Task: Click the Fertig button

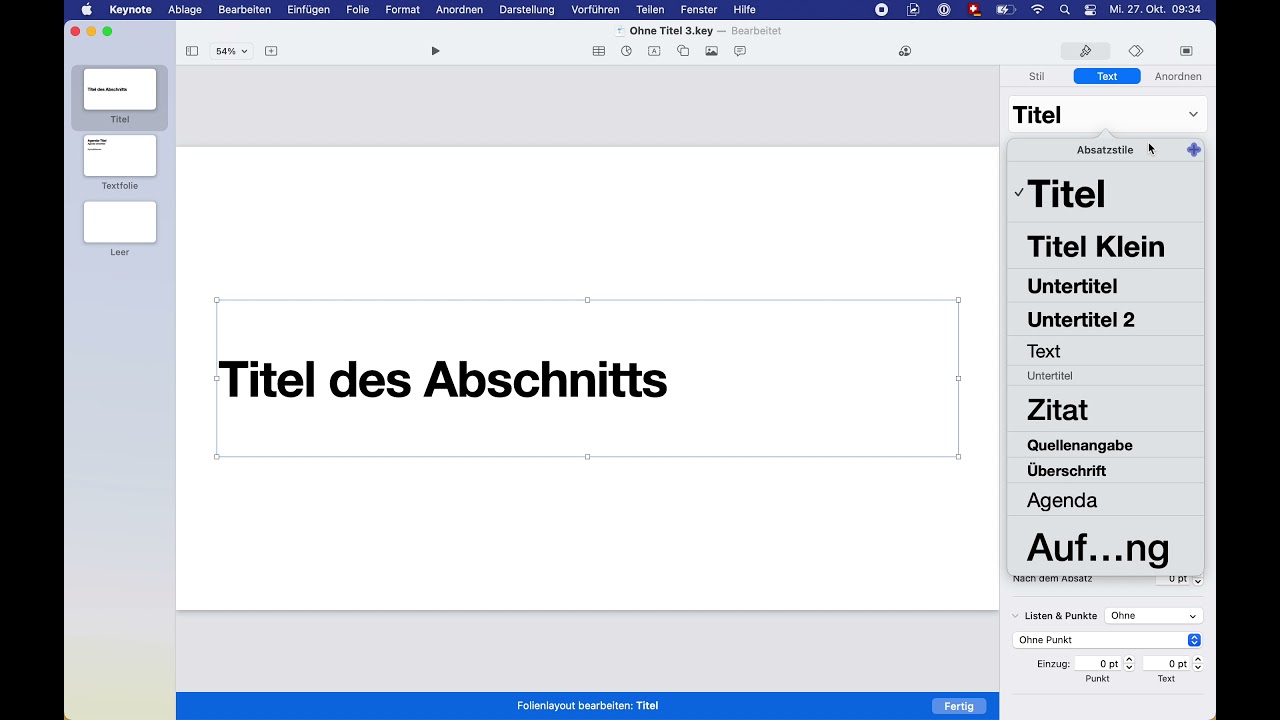Action: (959, 706)
